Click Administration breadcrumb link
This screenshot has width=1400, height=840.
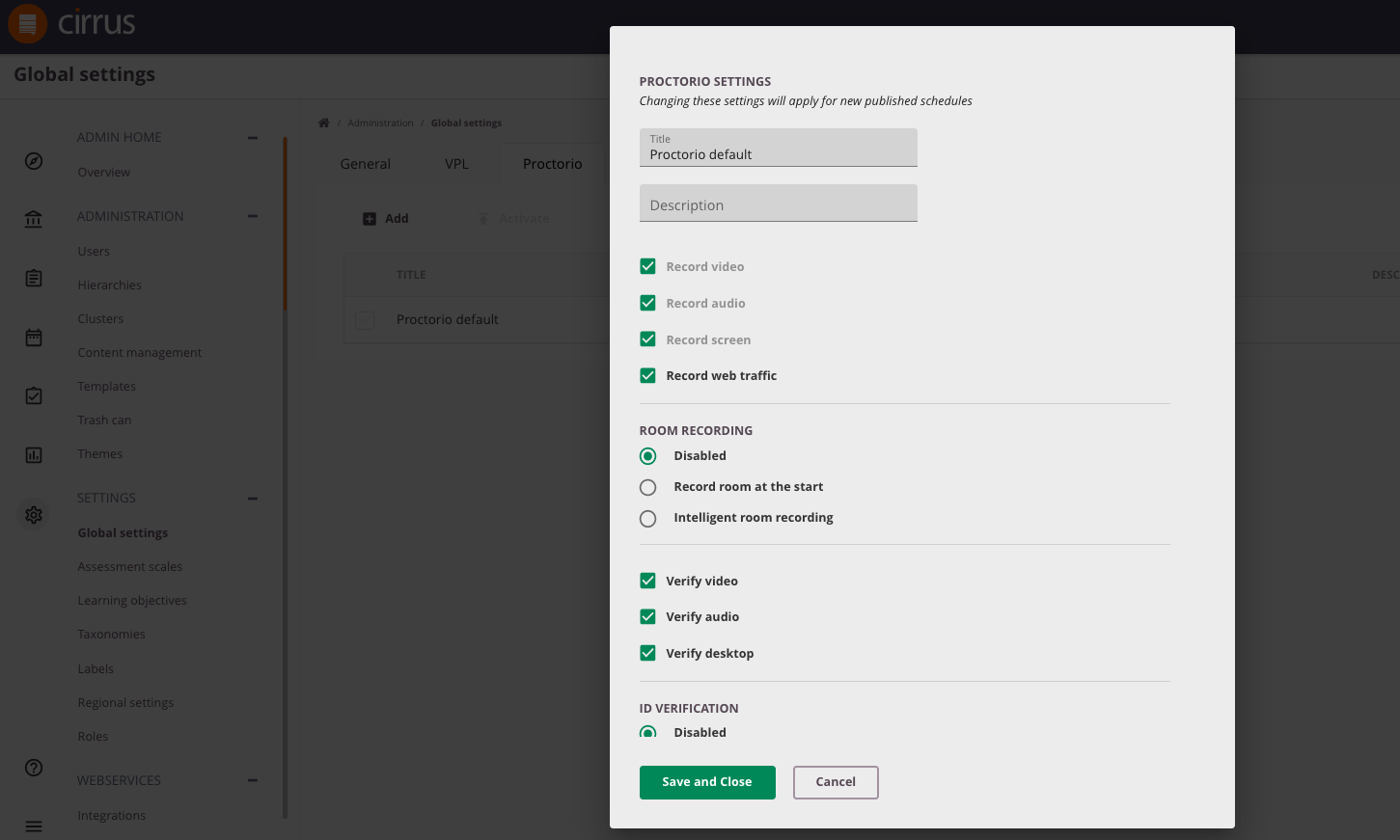380,123
